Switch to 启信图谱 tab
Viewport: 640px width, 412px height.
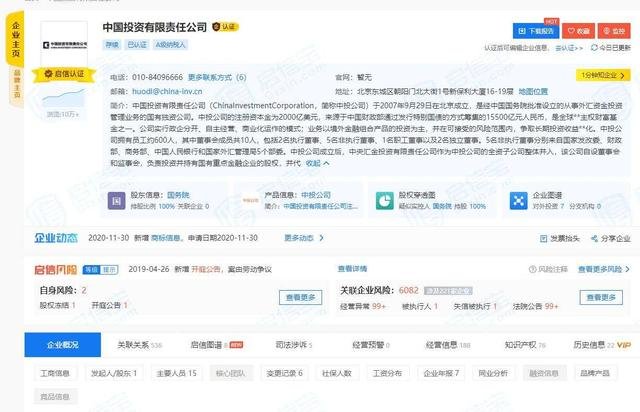(x=216, y=345)
